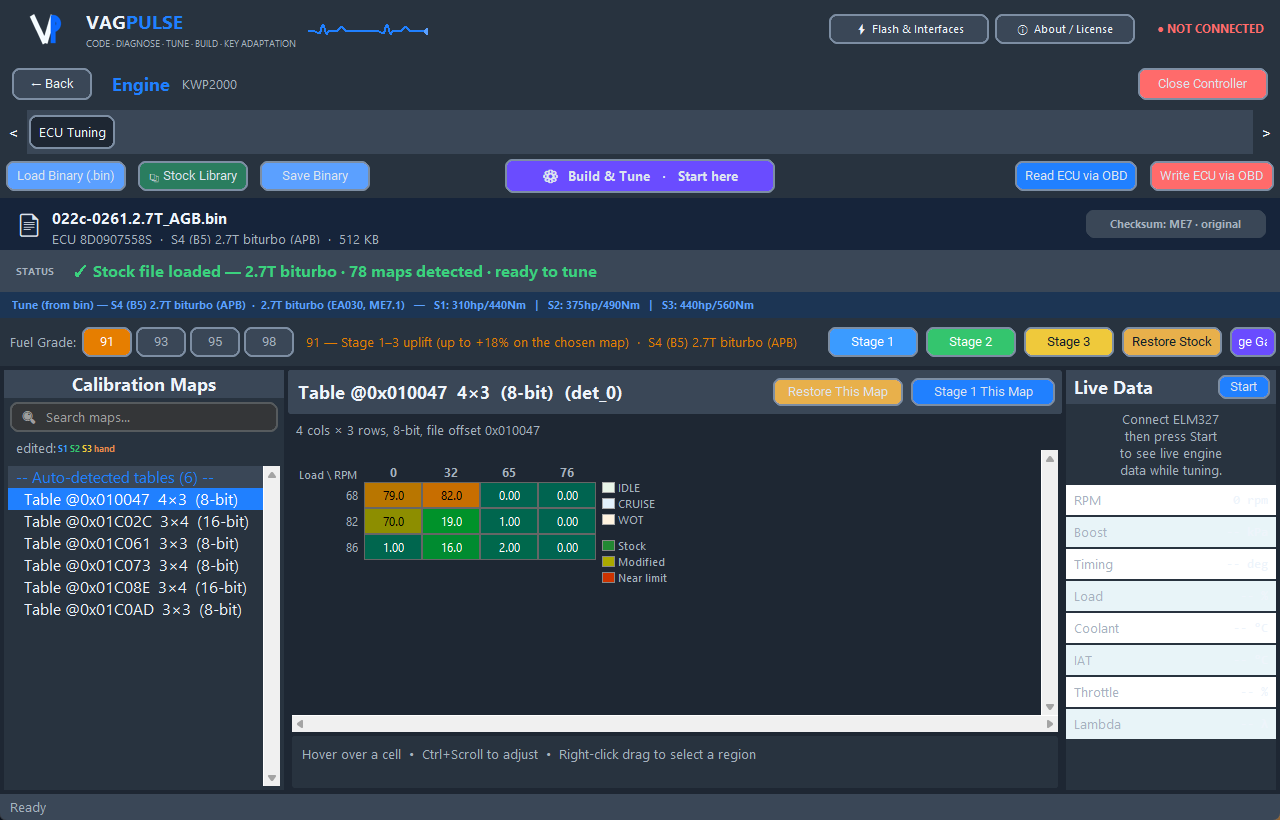Screen dimensions: 1280x820
Task: Click Save Binary
Action: [x=315, y=176]
